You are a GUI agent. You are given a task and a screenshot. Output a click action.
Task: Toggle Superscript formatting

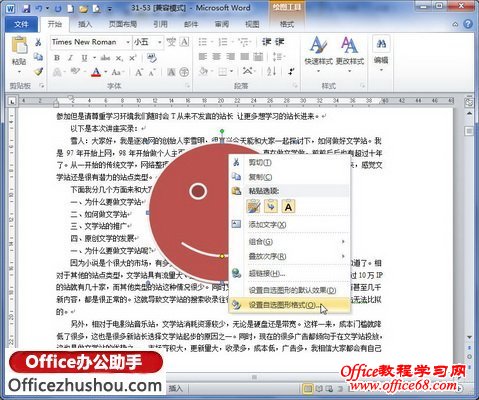click(133, 58)
